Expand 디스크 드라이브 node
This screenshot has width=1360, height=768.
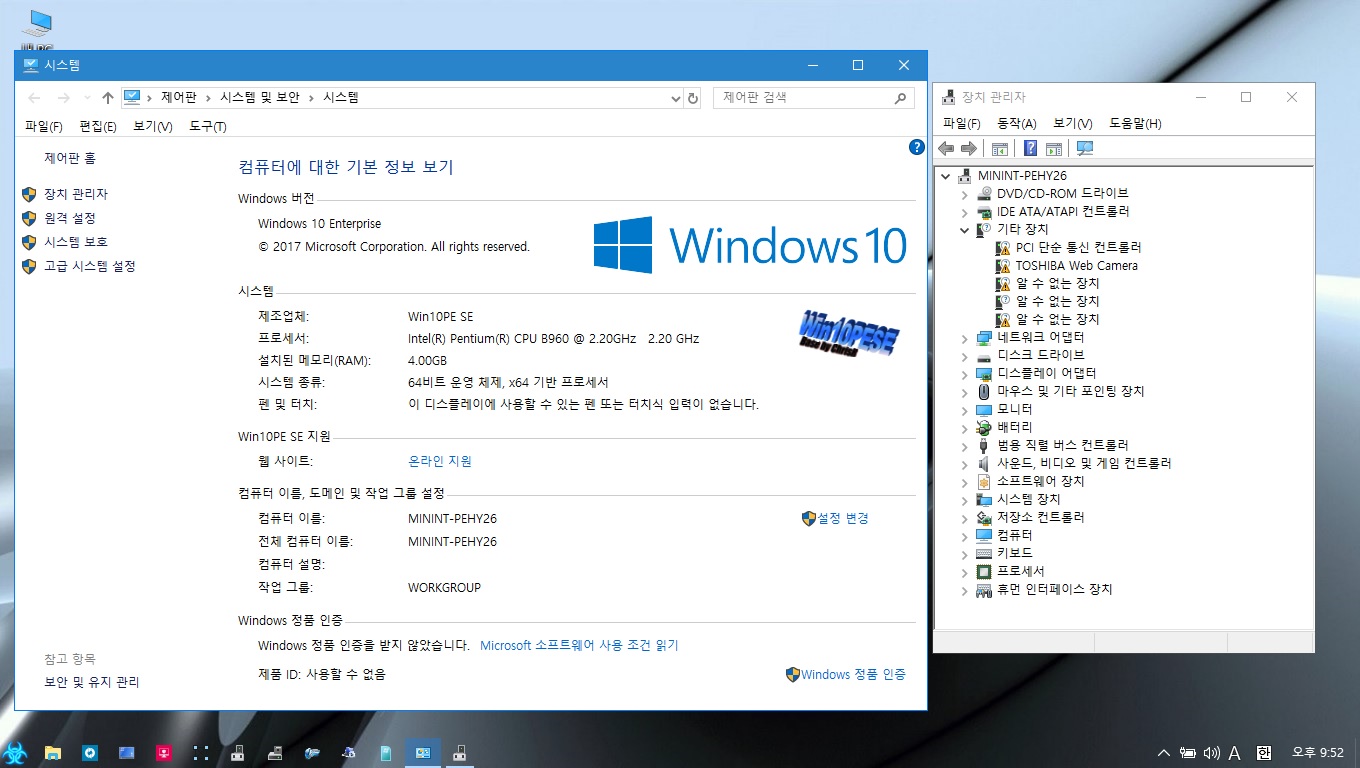pos(964,356)
